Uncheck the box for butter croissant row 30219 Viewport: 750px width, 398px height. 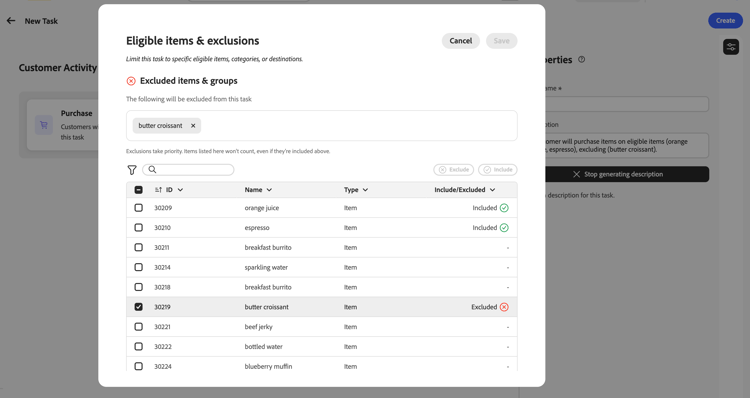coord(139,307)
